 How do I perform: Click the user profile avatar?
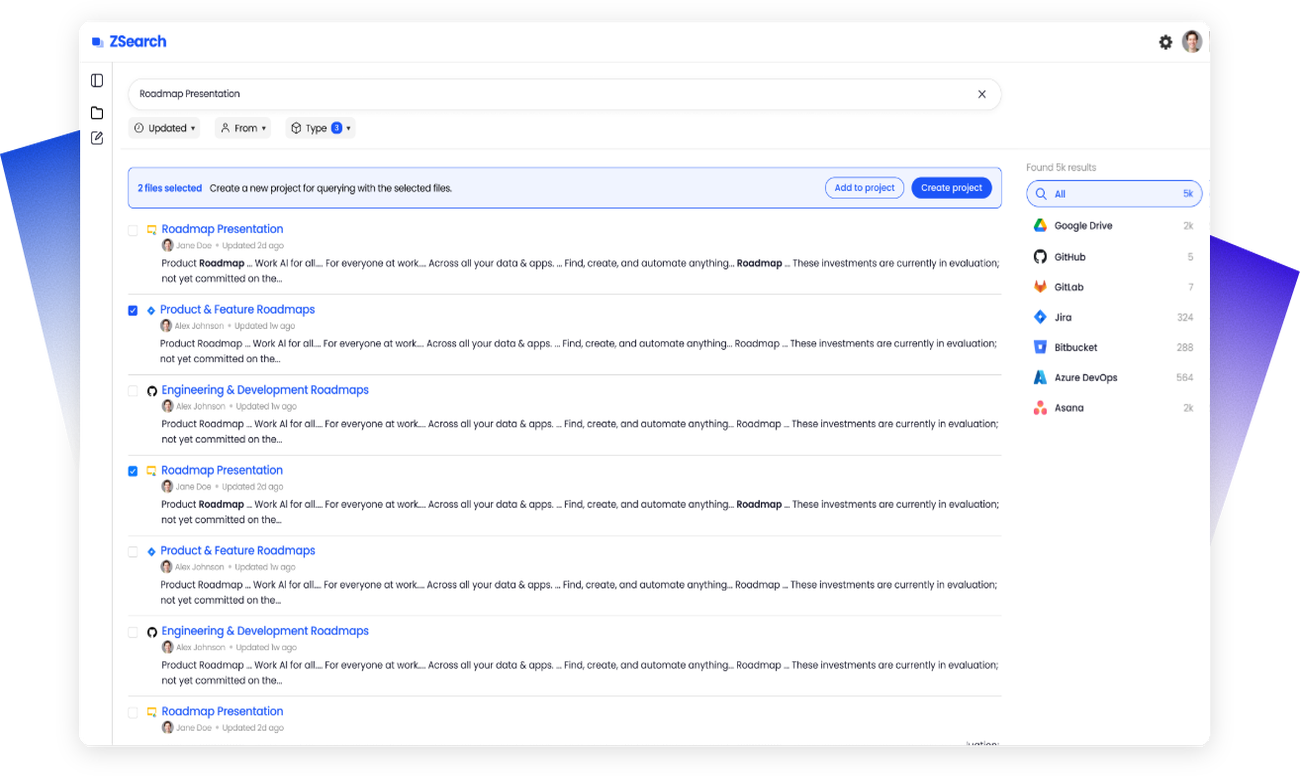point(1191,42)
